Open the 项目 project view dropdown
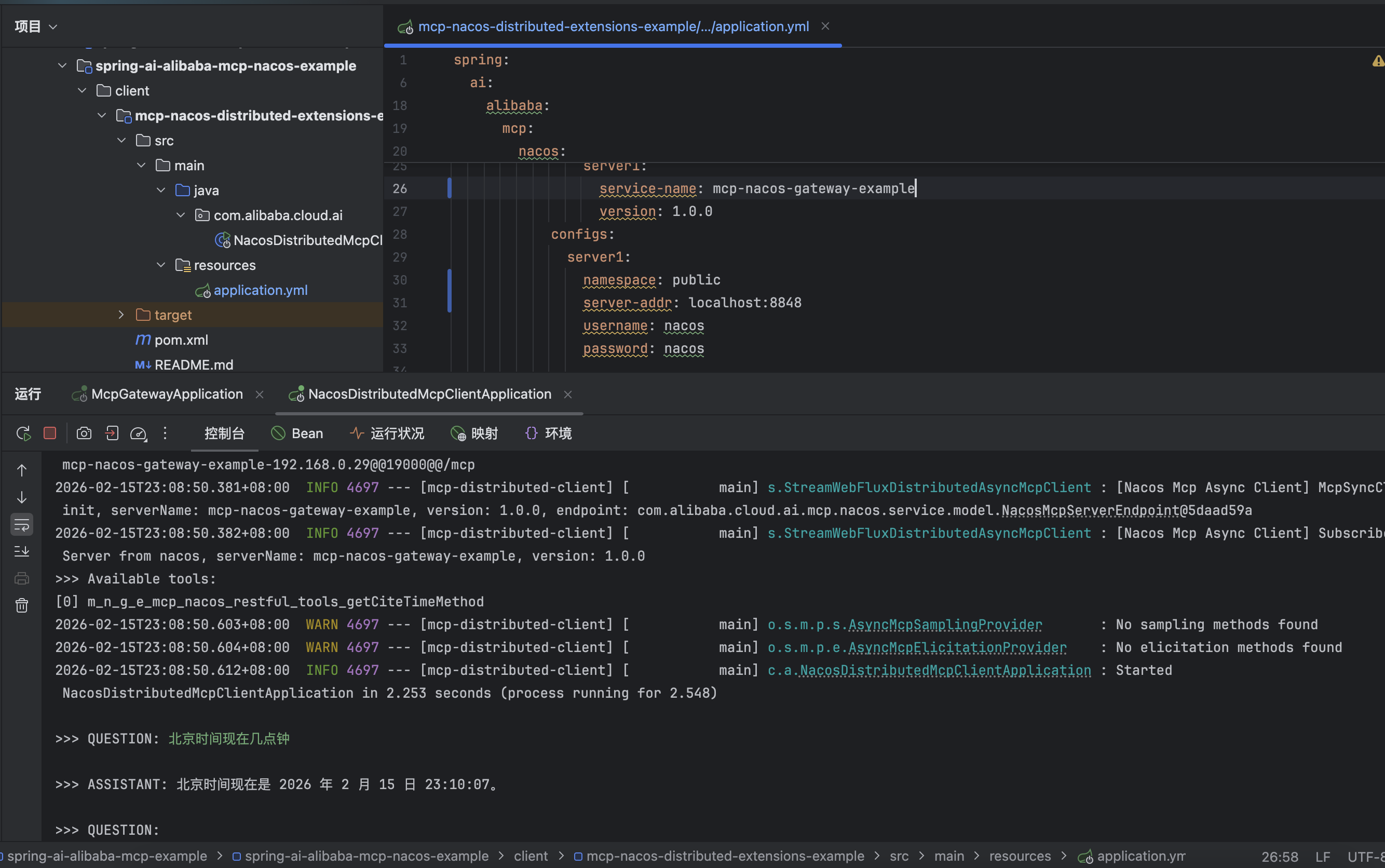1385x868 pixels. point(36,26)
